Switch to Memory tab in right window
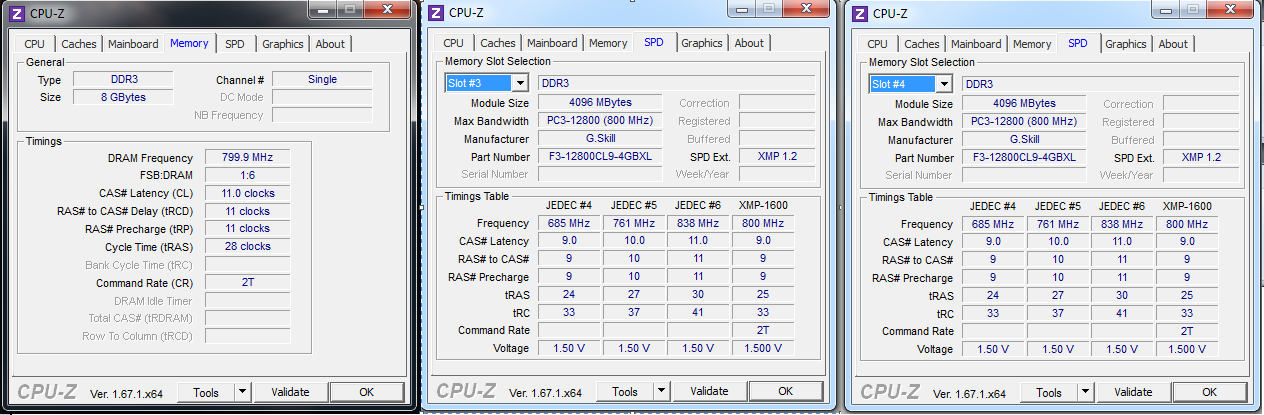This screenshot has height=415, width=1264. 1032,44
